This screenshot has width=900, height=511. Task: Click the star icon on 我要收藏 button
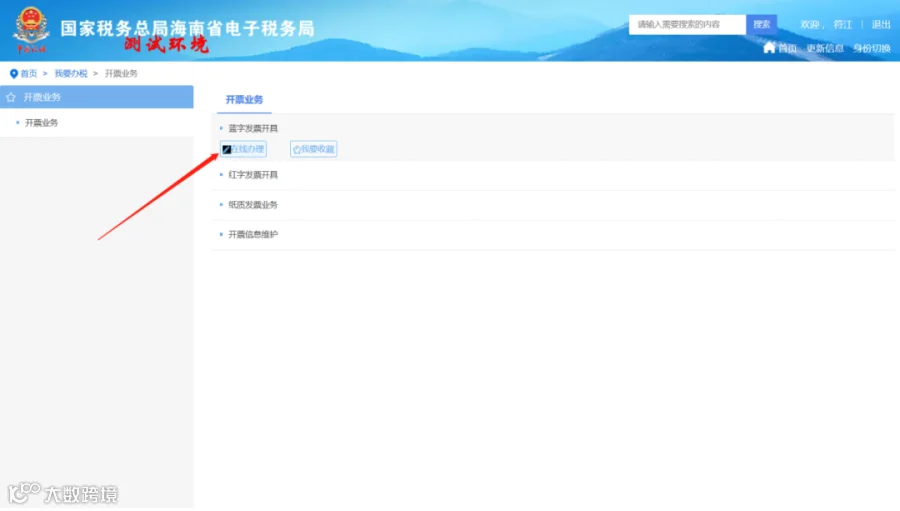tap(297, 149)
